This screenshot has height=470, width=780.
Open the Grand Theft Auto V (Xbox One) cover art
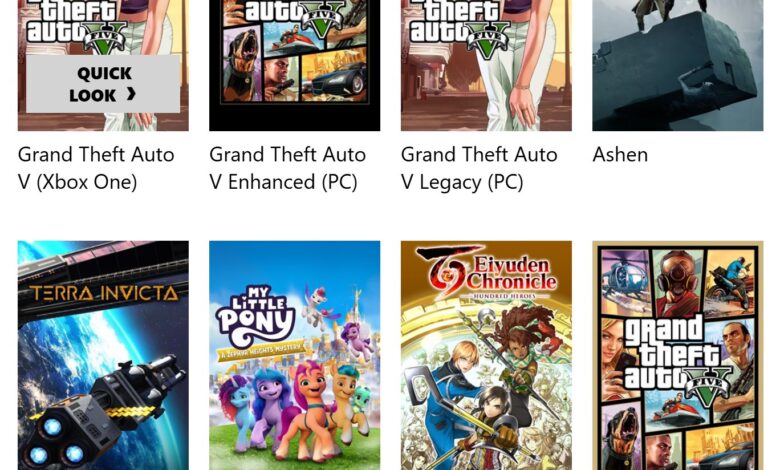pyautogui.click(x=103, y=65)
